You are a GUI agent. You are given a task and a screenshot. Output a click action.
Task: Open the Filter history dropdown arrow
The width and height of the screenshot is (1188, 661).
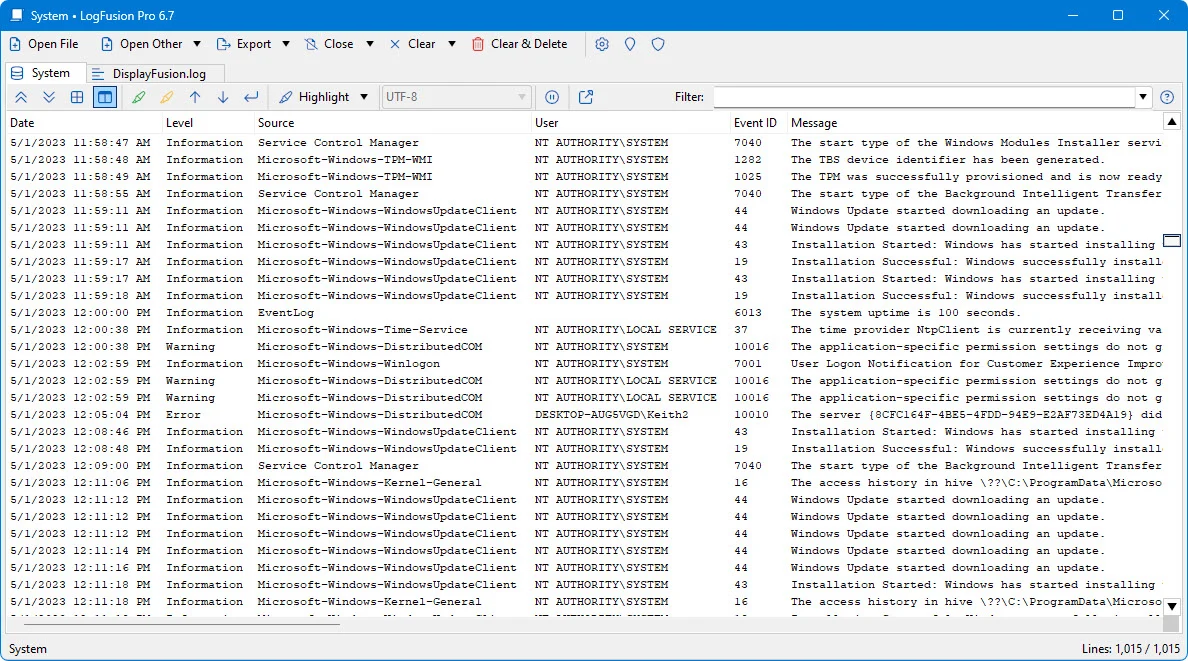tap(1143, 97)
